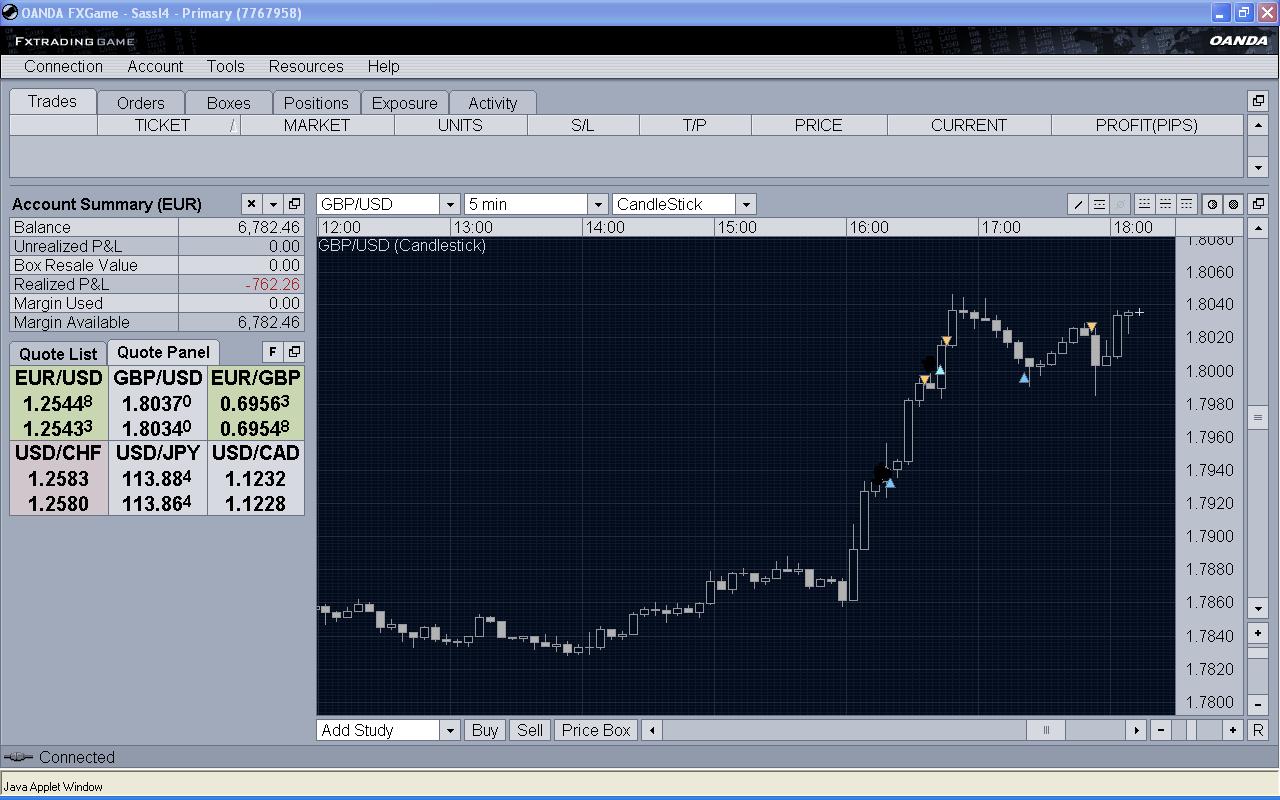Click the chart vertical price scrollbar thumb
The height and width of the screenshot is (800, 1280).
point(1258,417)
